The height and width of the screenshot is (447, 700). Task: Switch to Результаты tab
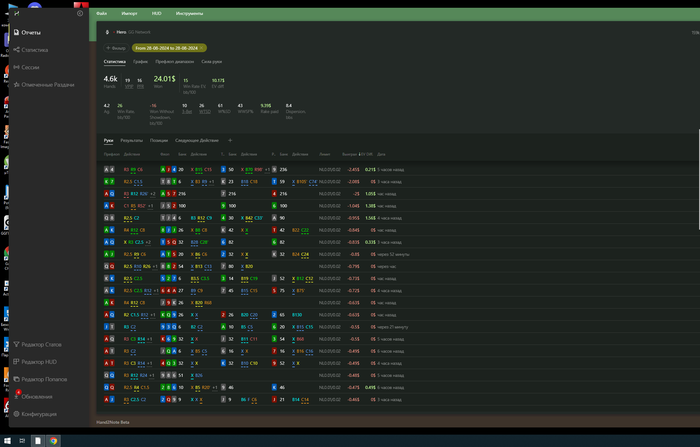132,140
